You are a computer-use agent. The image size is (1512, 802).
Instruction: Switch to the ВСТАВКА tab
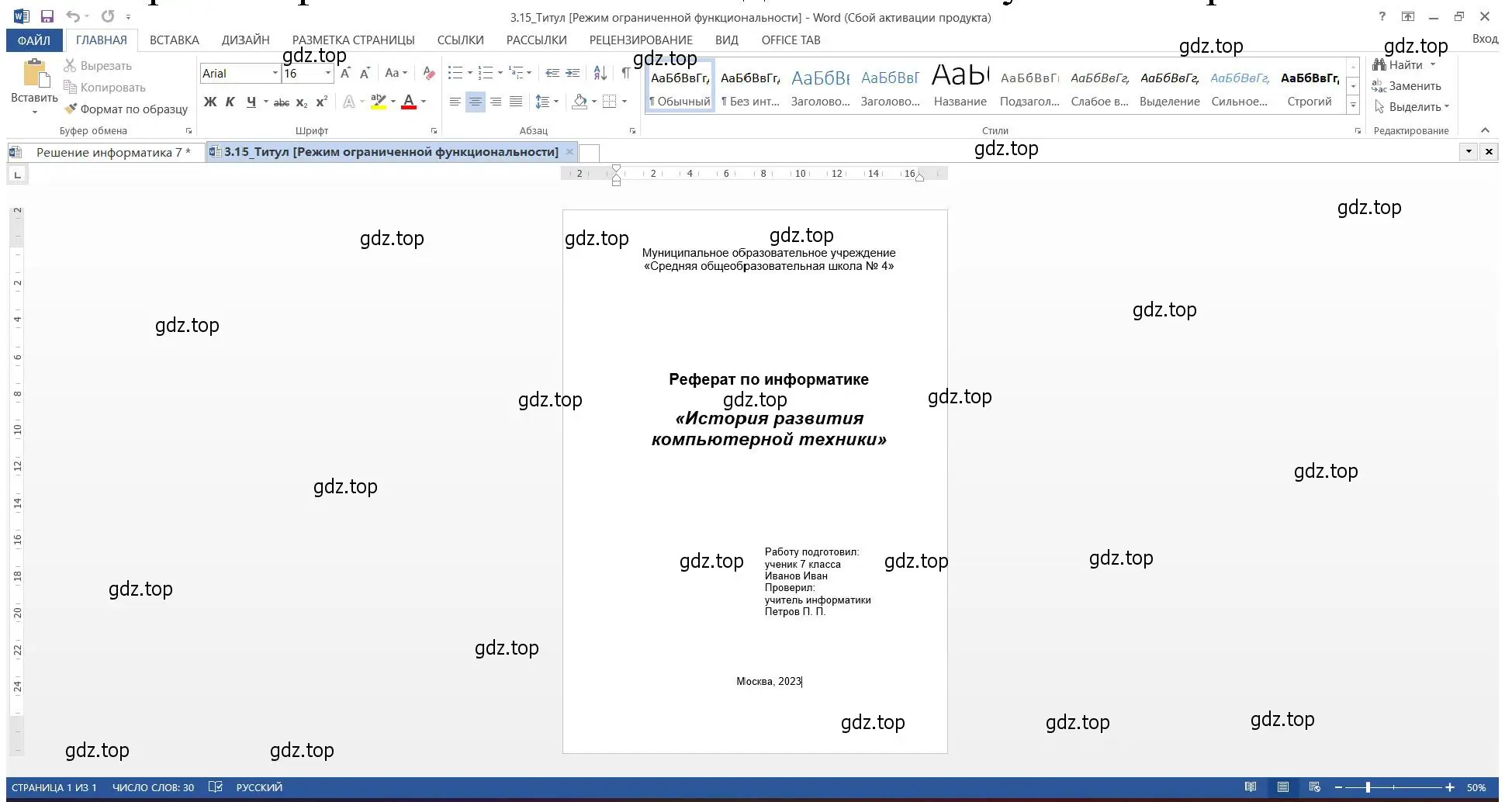[175, 40]
